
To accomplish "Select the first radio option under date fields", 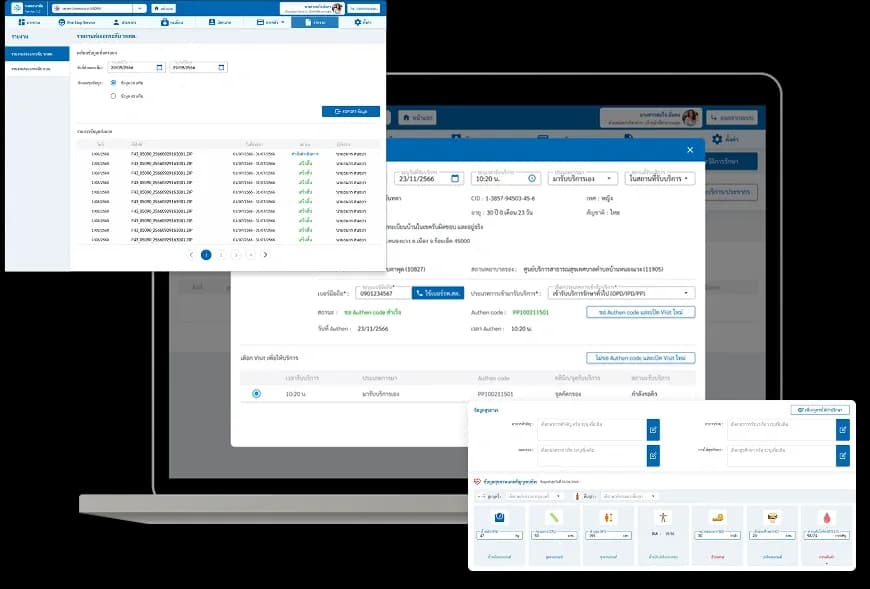I will [113, 83].
